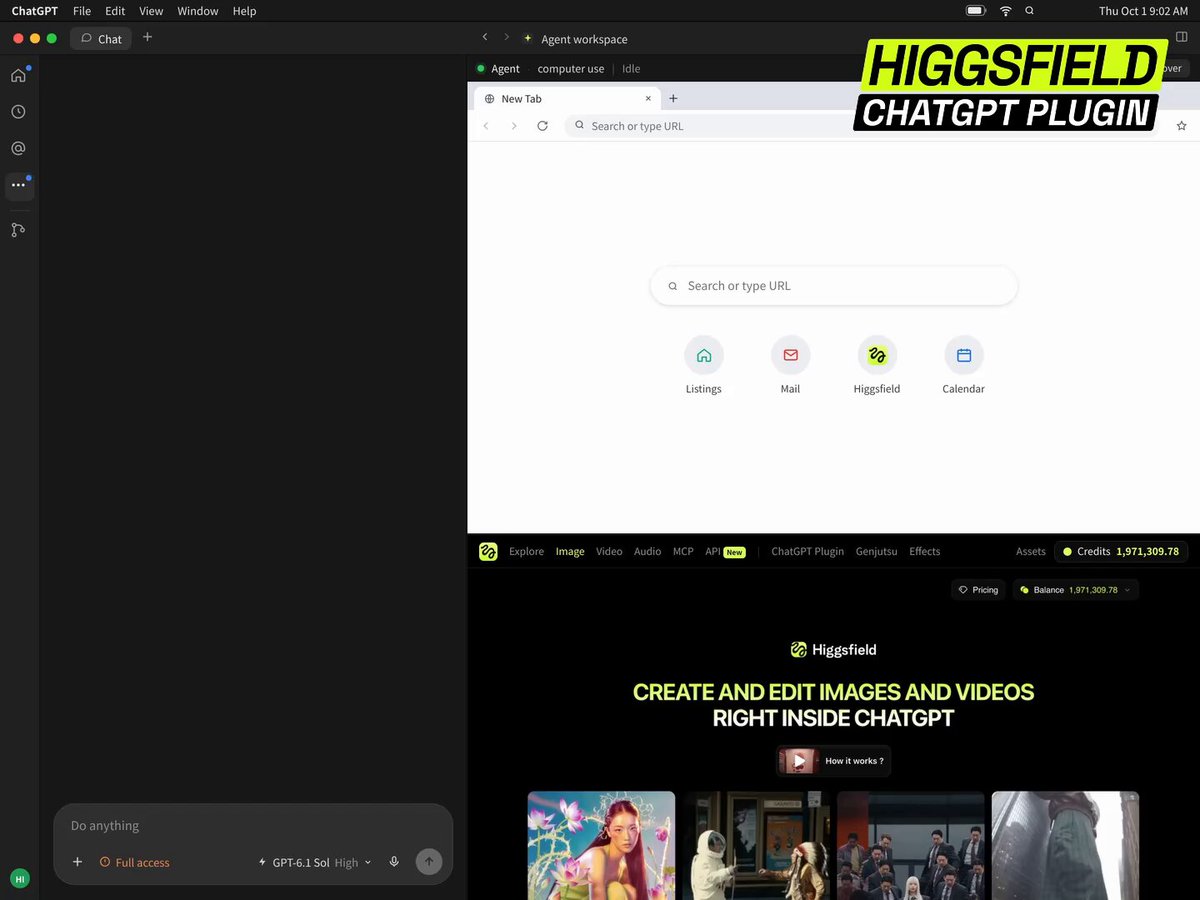Open the history clock icon in sidebar
This screenshot has width=1200, height=900.
tap(18, 112)
